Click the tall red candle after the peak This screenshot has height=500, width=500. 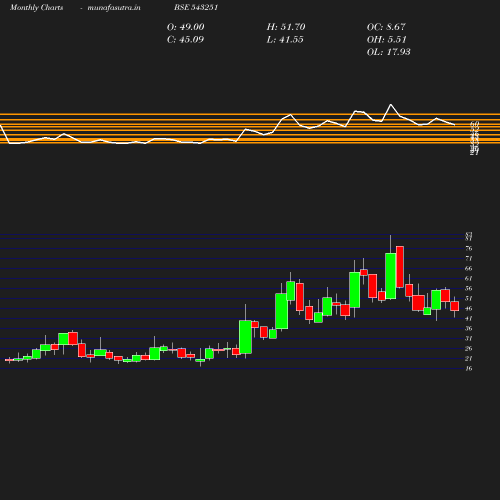click(400, 267)
